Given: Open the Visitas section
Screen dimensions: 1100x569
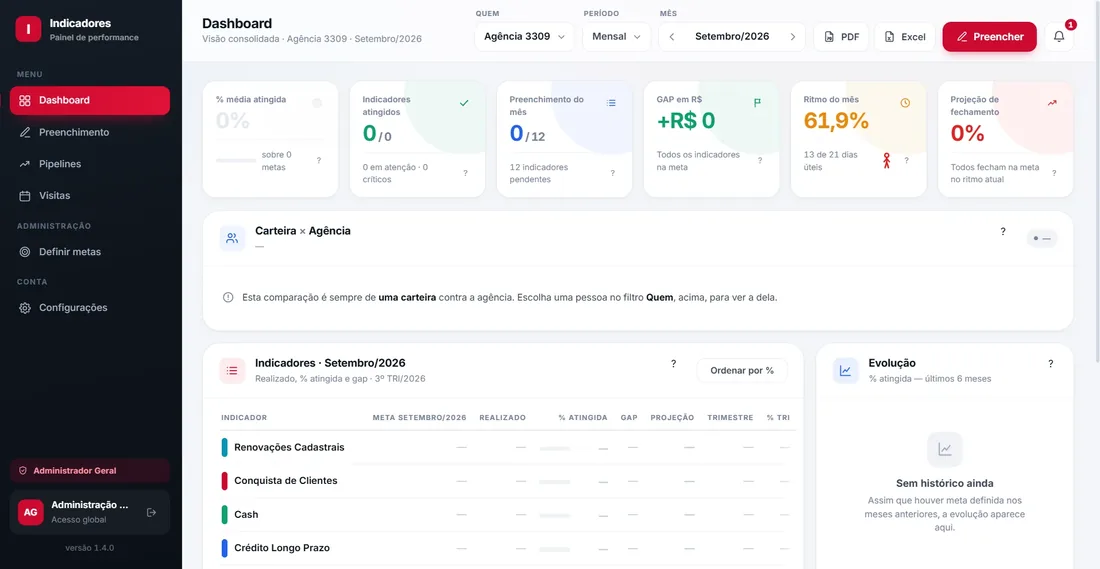Looking at the screenshot, I should point(90,195).
